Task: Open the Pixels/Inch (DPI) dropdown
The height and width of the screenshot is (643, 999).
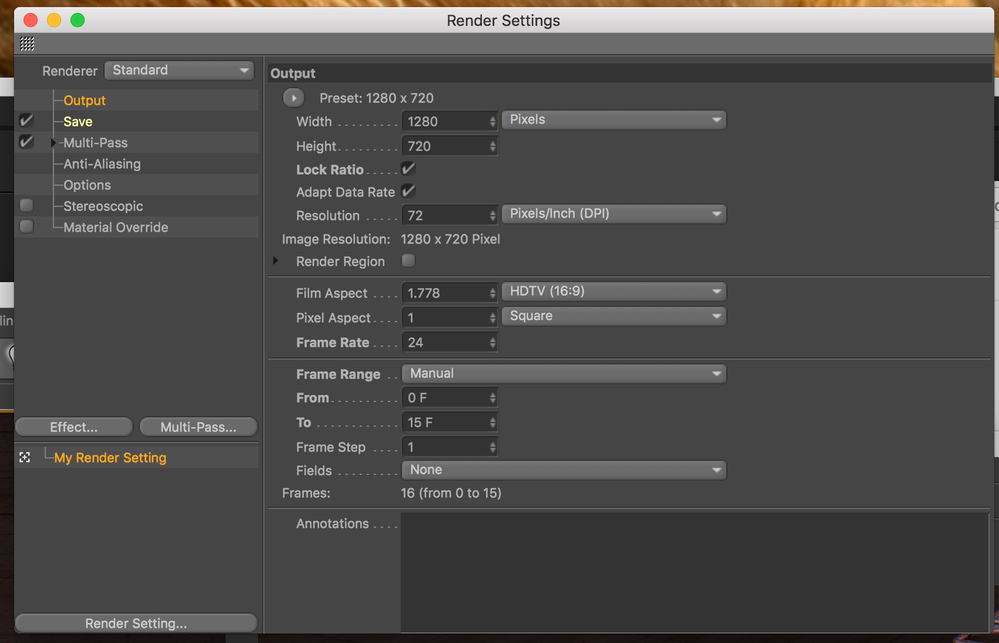Action: [614, 213]
